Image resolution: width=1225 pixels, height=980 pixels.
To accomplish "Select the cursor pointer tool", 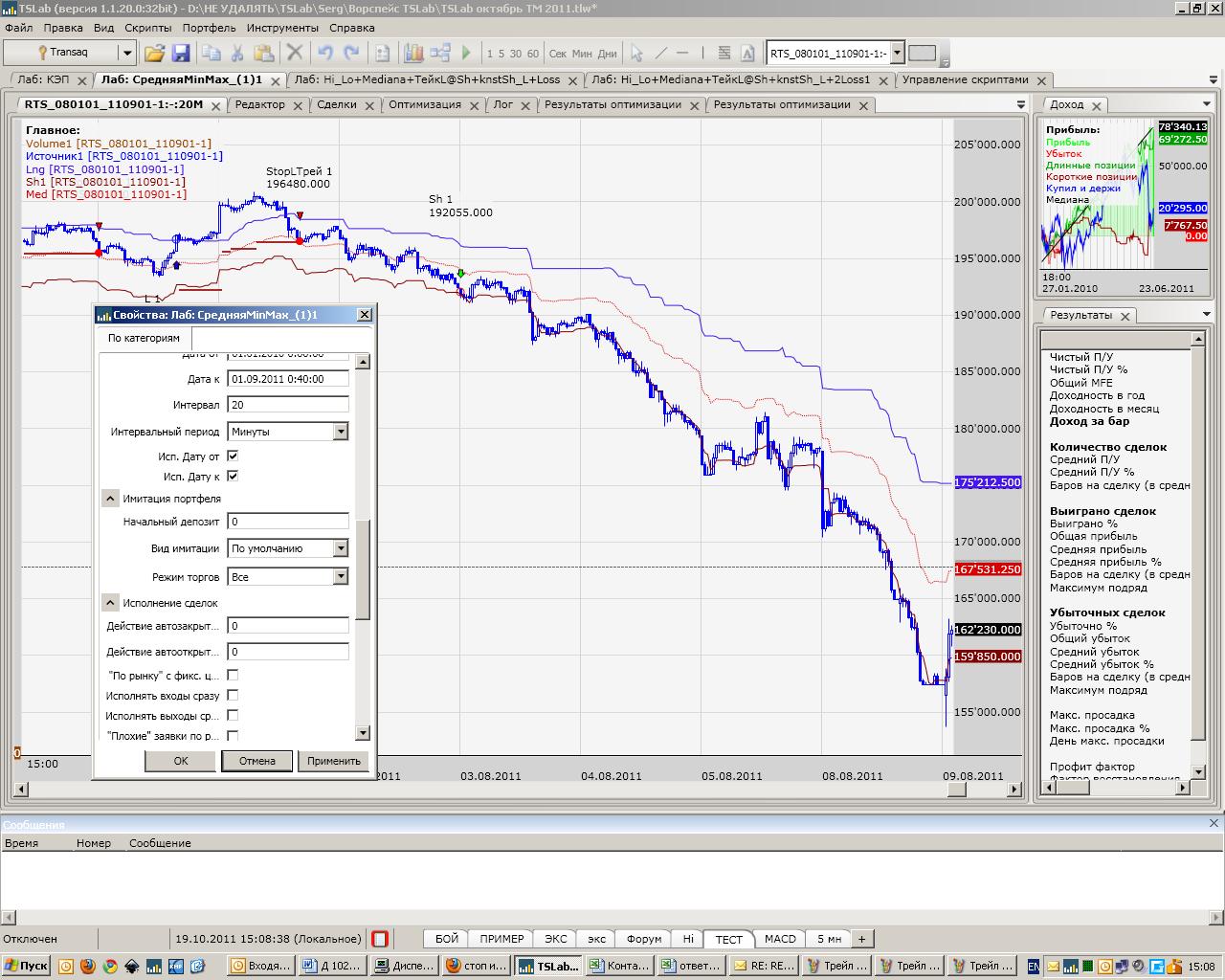I will coord(636,53).
